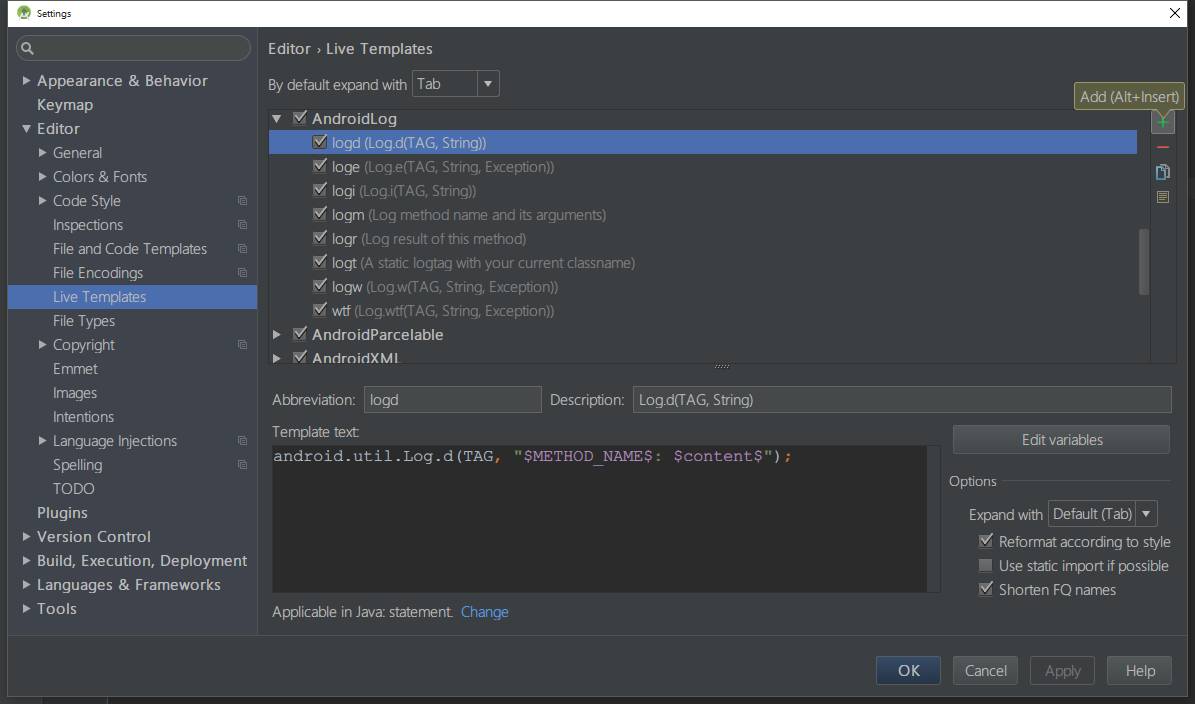The width and height of the screenshot is (1195, 704).
Task: Click into the Description field
Action: tap(902, 399)
